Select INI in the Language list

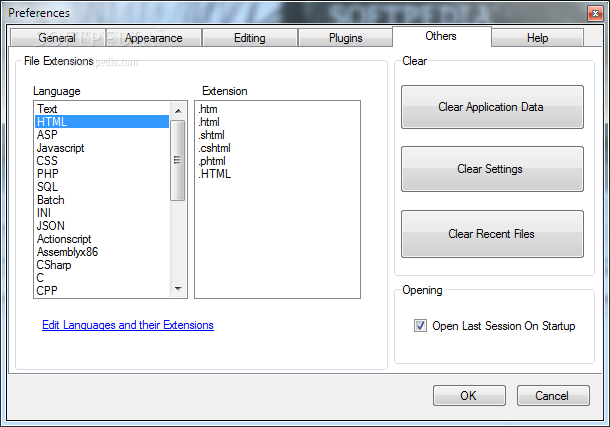click(x=102, y=213)
